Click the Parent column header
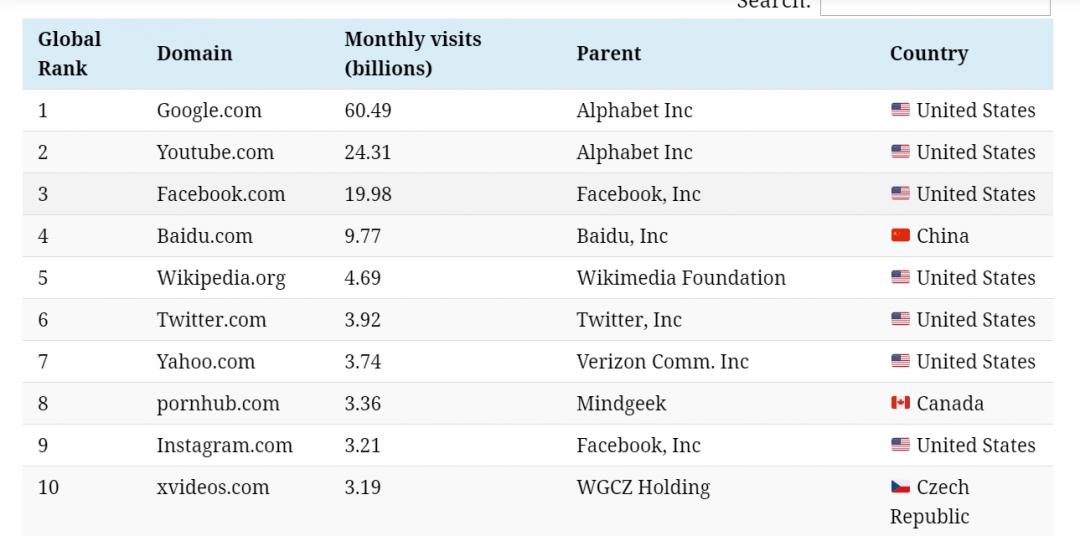 click(x=608, y=54)
